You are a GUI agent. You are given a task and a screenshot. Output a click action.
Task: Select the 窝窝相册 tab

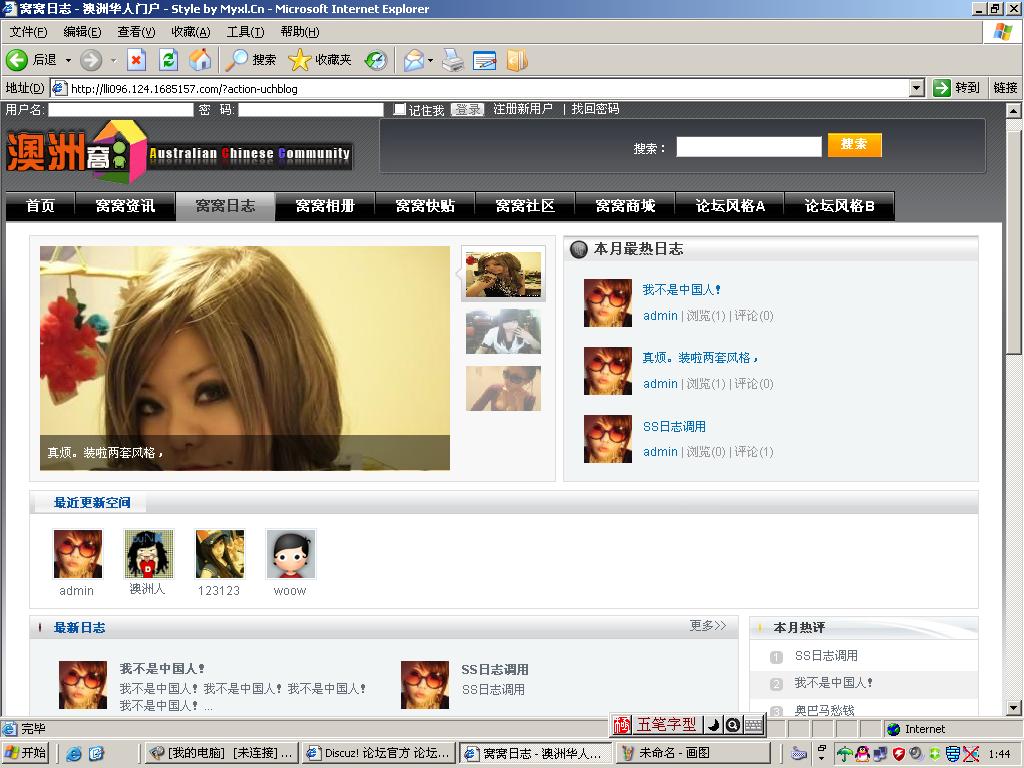[325, 206]
